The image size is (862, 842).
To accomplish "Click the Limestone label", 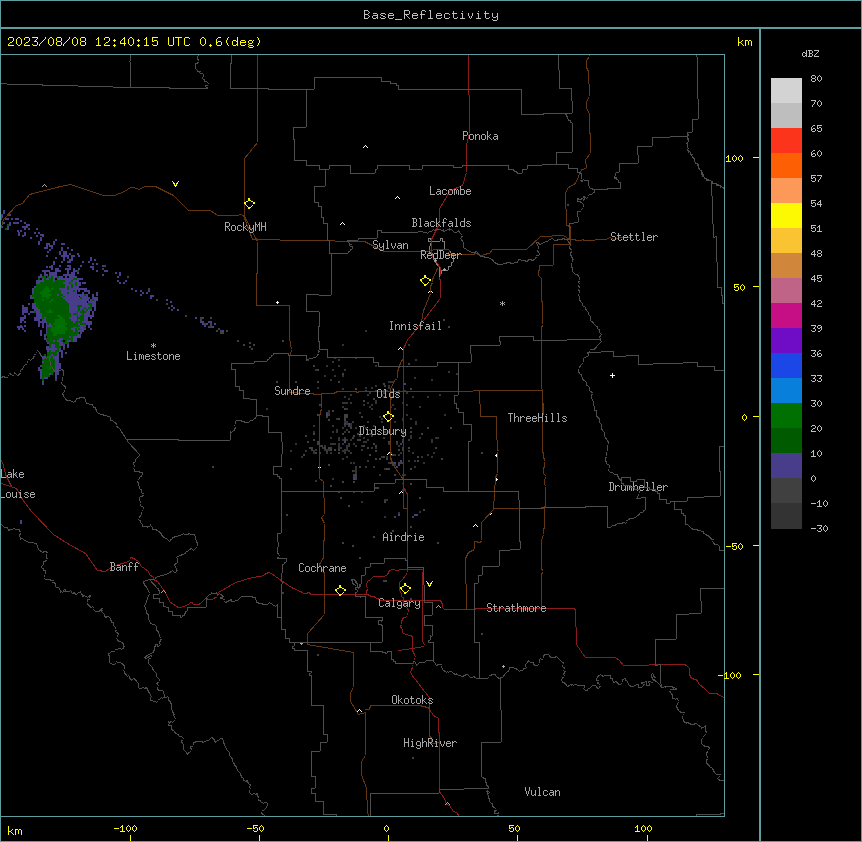I will click(153, 356).
